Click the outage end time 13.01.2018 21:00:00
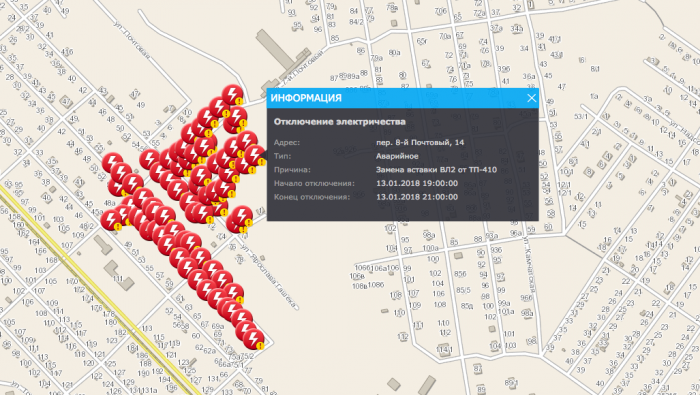This screenshot has width=700, height=395. coord(417,197)
